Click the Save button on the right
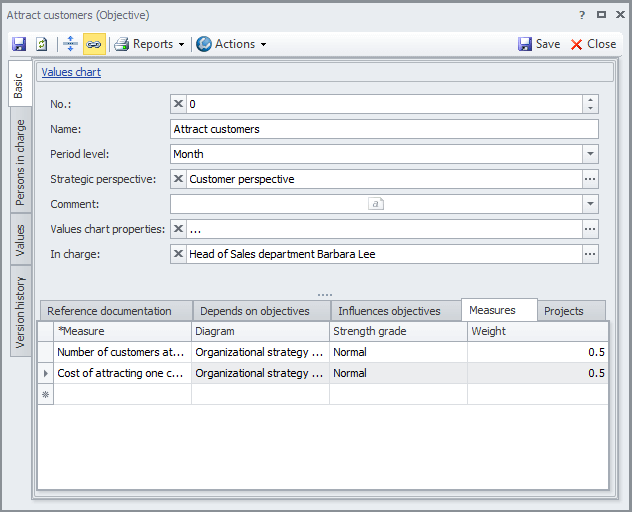632x512 pixels. [x=539, y=44]
